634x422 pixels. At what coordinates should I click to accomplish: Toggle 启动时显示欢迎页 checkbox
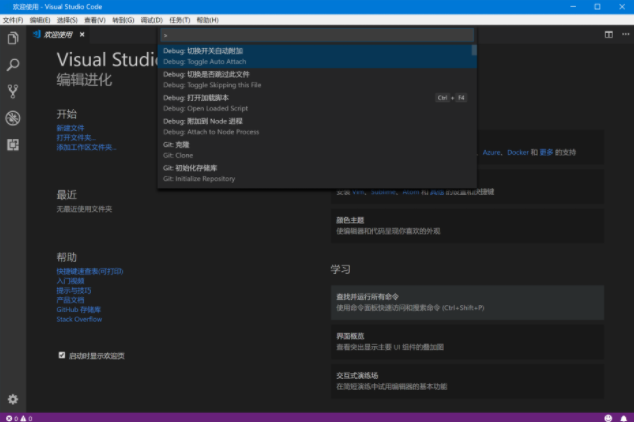tap(61, 355)
